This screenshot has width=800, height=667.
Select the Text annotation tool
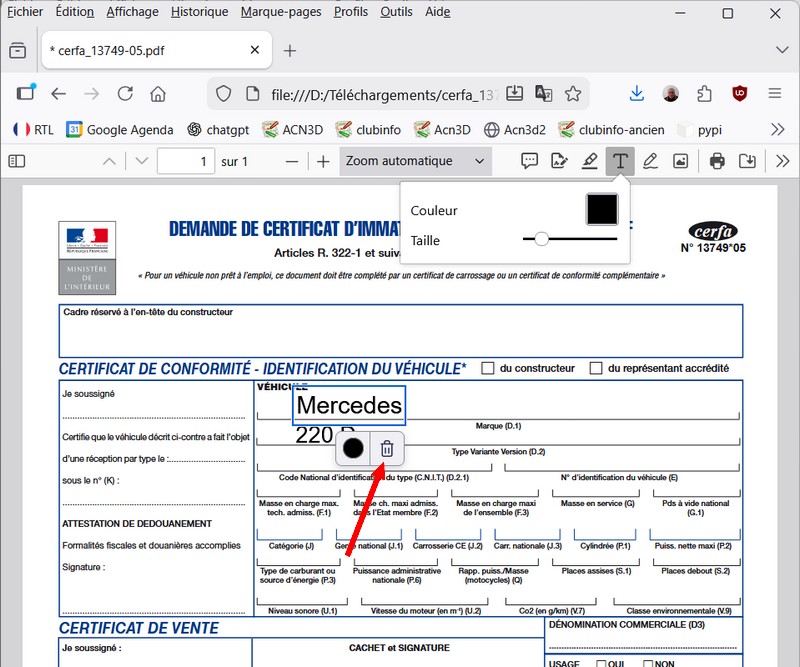click(x=621, y=161)
